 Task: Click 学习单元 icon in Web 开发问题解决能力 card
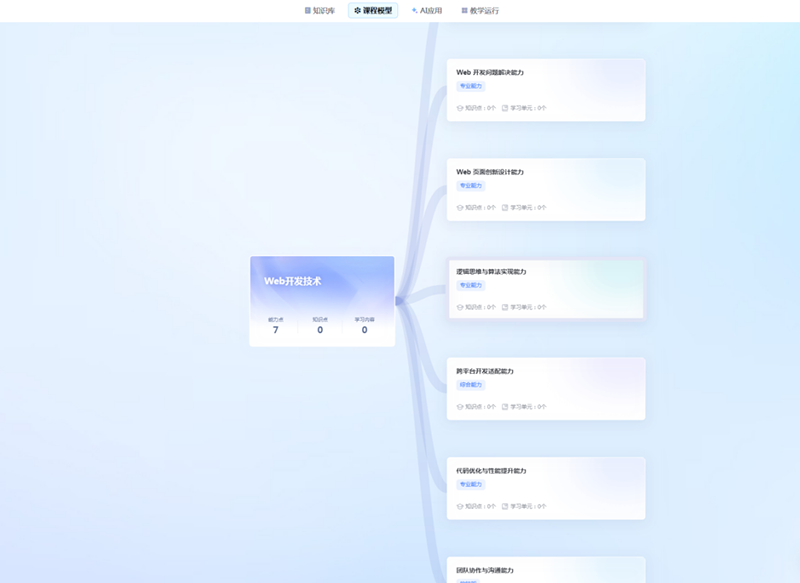click(x=505, y=108)
